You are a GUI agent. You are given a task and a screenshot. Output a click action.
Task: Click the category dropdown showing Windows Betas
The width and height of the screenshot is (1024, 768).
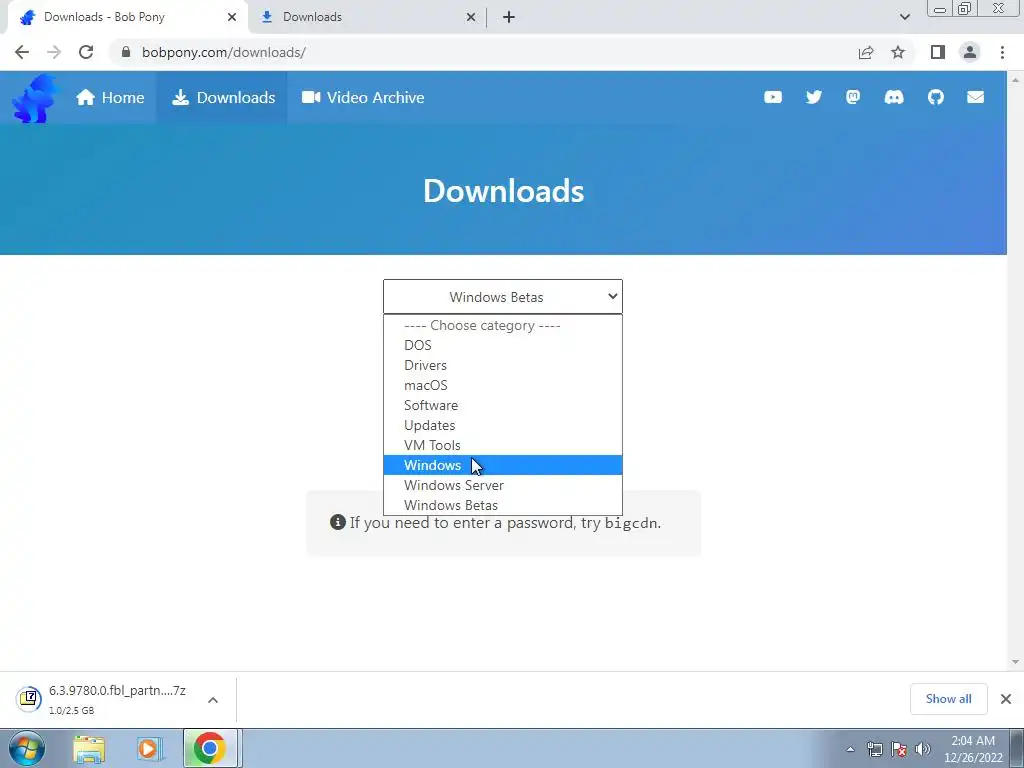pyautogui.click(x=503, y=297)
